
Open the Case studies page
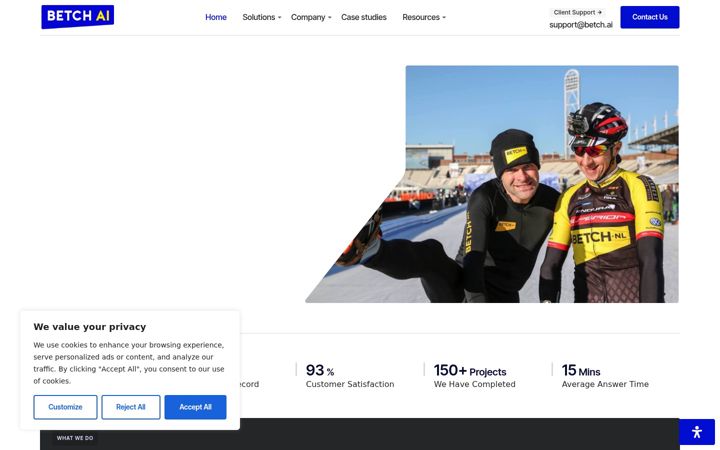click(x=364, y=17)
